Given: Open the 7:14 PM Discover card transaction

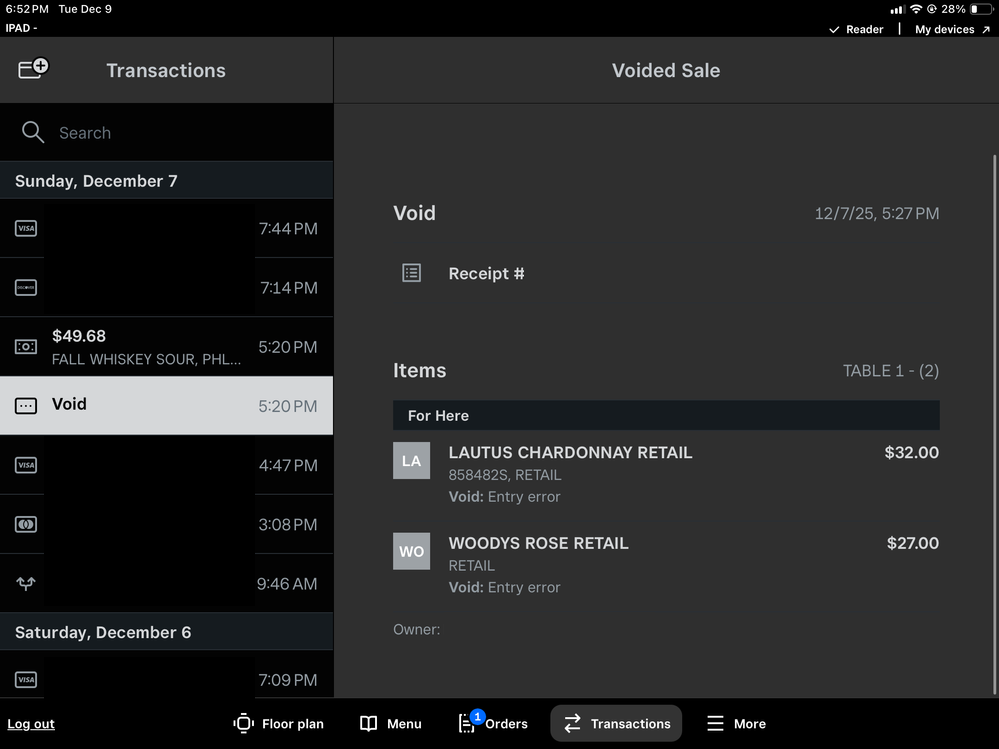Looking at the screenshot, I should [x=166, y=288].
